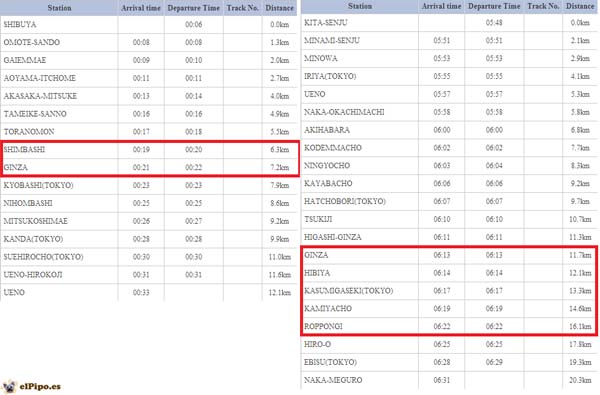This screenshot has height=395, width=600.
Task: Select the 6.3km distance for SHIMBASHI
Action: pyautogui.click(x=280, y=149)
